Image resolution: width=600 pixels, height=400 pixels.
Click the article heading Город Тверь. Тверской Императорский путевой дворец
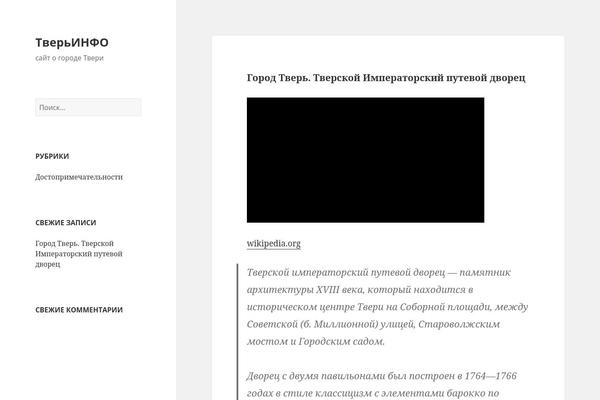click(386, 78)
